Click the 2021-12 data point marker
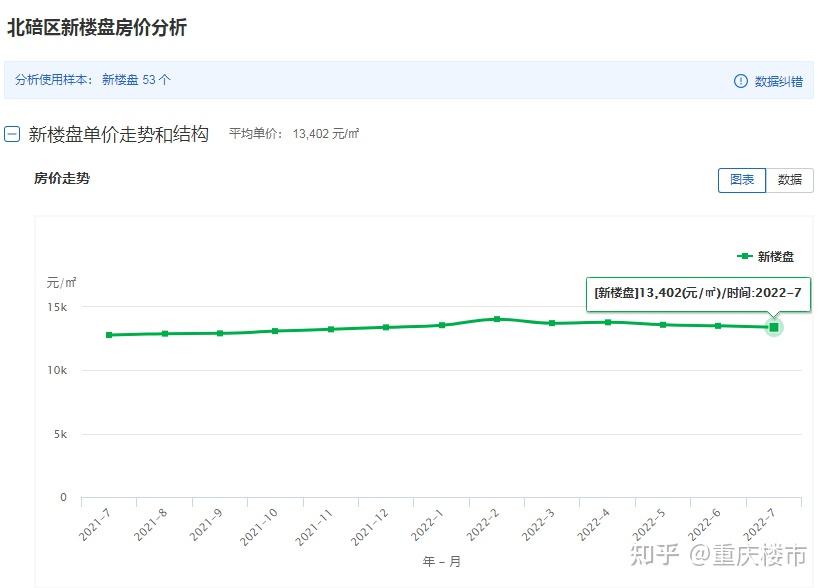 [386, 327]
